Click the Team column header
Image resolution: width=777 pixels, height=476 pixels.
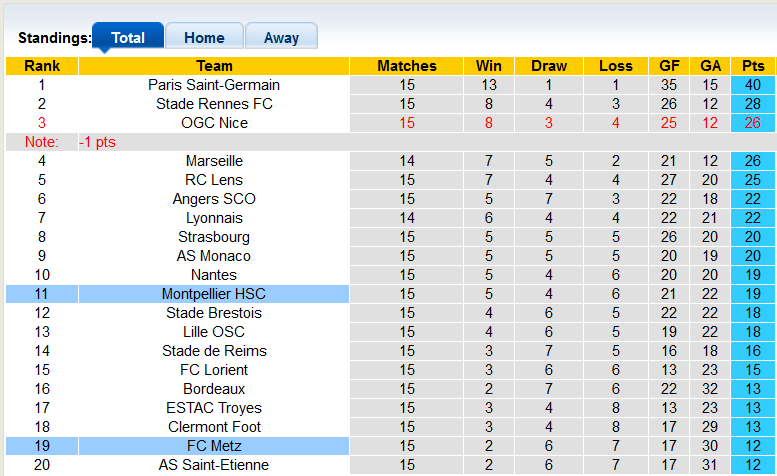point(214,66)
